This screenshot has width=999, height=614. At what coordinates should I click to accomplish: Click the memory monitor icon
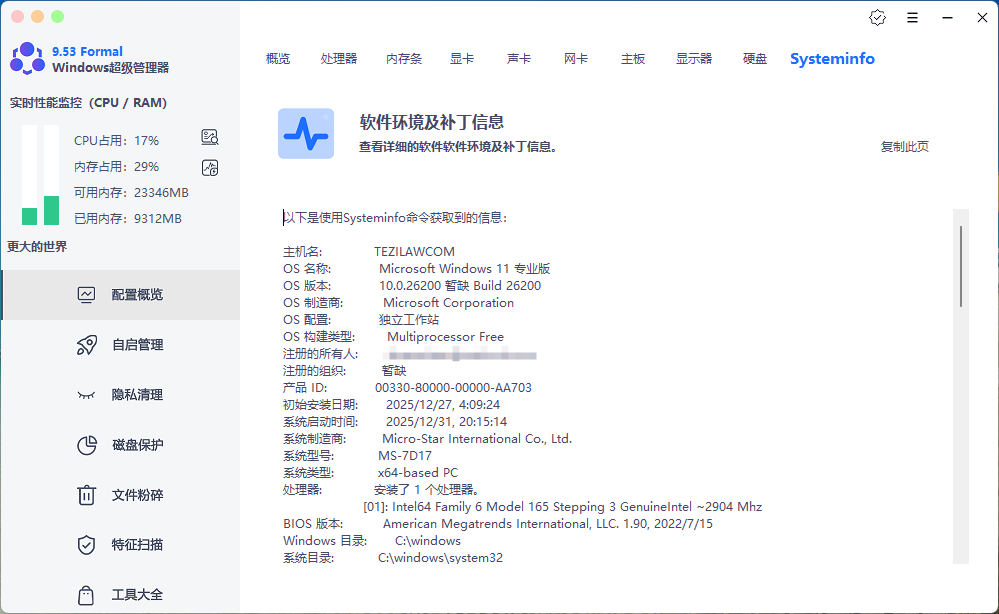[x=209, y=167]
